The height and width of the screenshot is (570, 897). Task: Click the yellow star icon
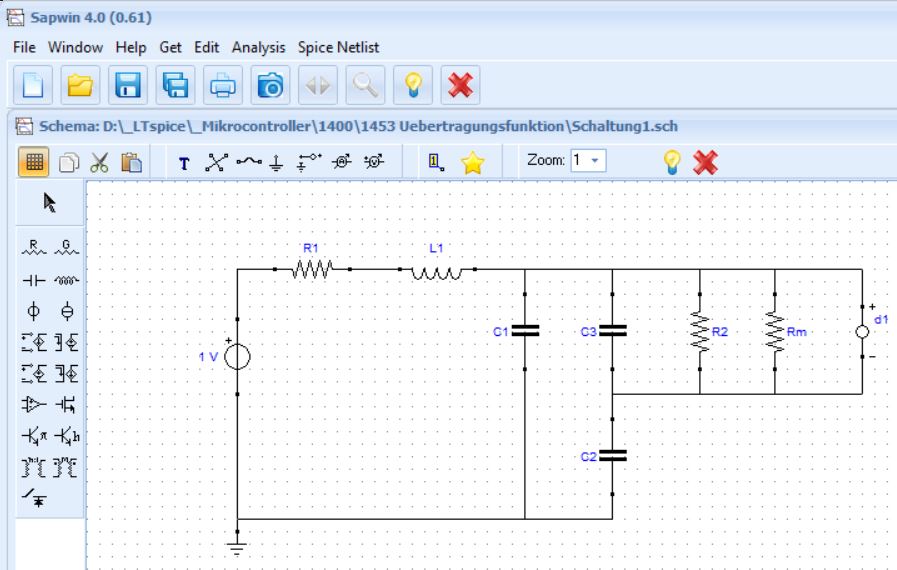pos(473,163)
